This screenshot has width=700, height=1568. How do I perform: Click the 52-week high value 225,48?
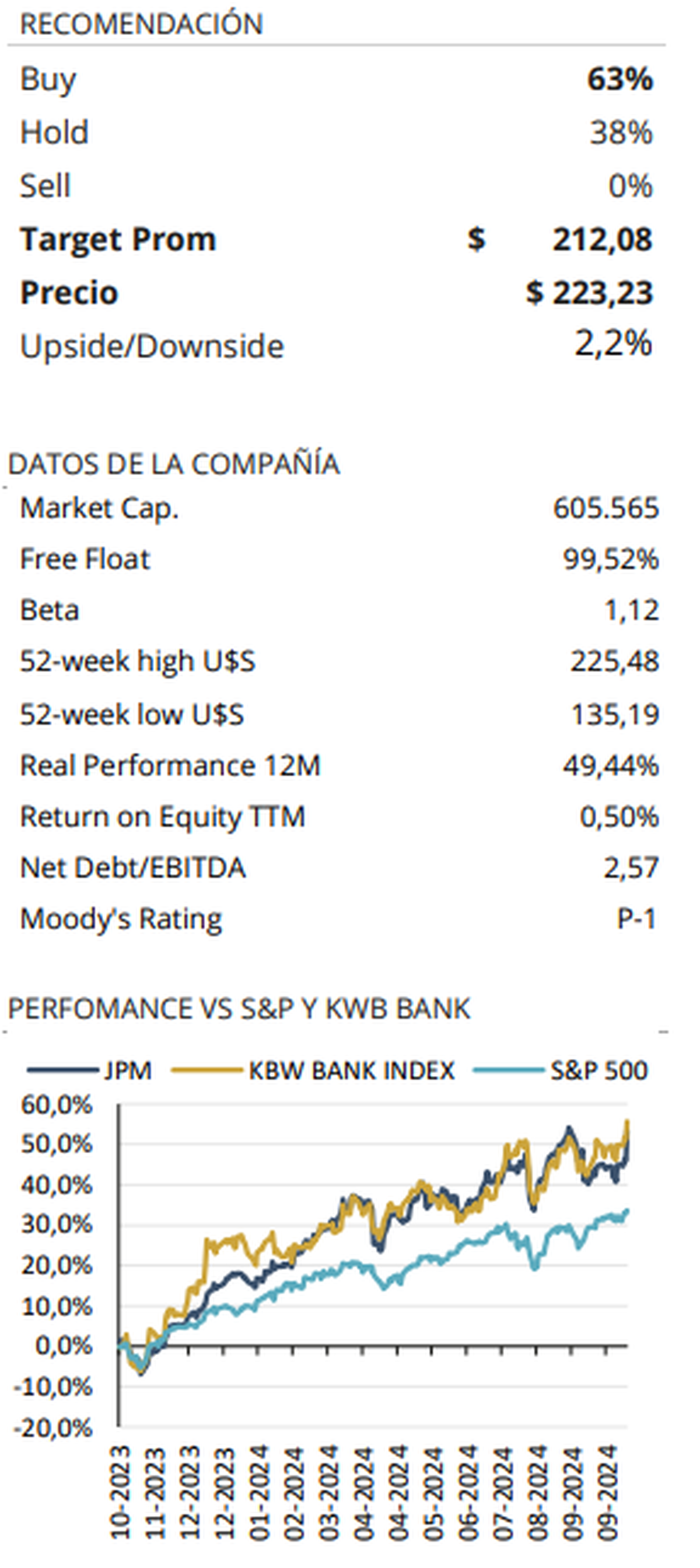(614, 661)
